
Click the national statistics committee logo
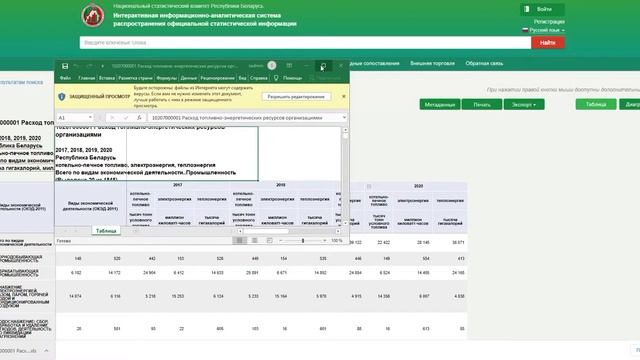93,15
